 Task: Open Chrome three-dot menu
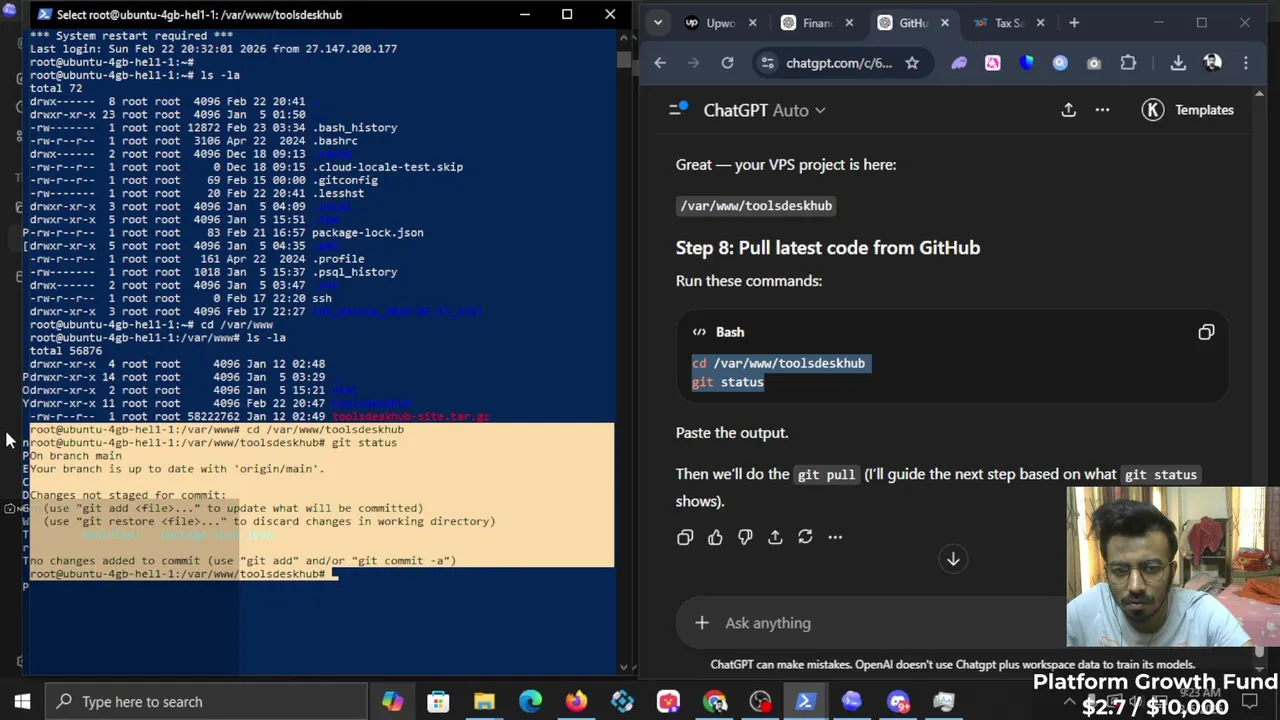[x=1245, y=63]
